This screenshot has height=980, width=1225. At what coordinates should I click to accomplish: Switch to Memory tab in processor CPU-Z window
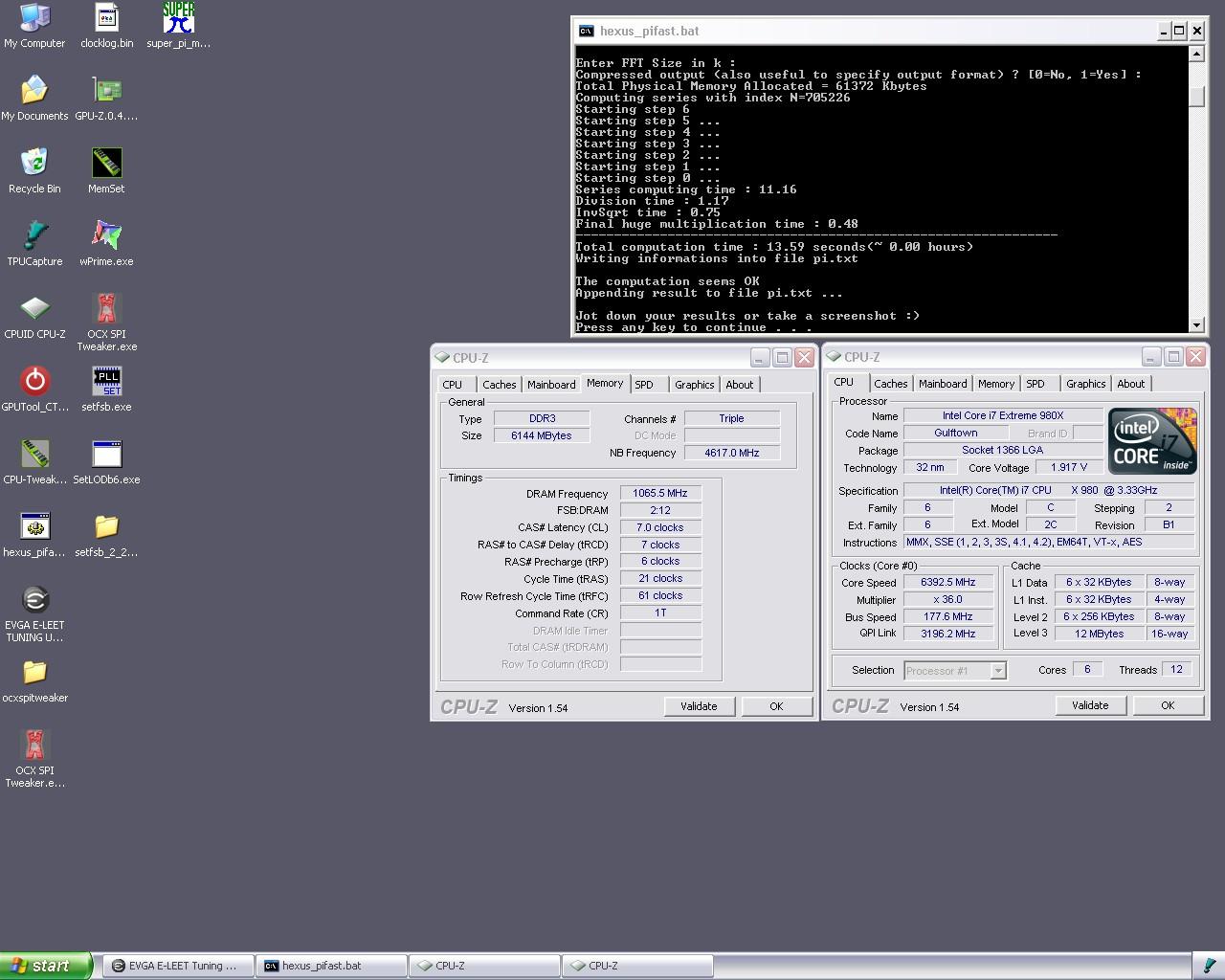tap(995, 384)
